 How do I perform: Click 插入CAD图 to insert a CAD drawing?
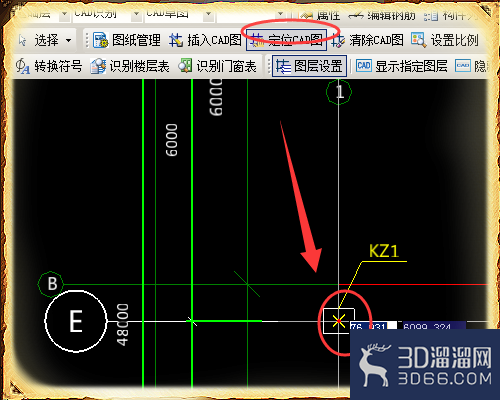205,40
